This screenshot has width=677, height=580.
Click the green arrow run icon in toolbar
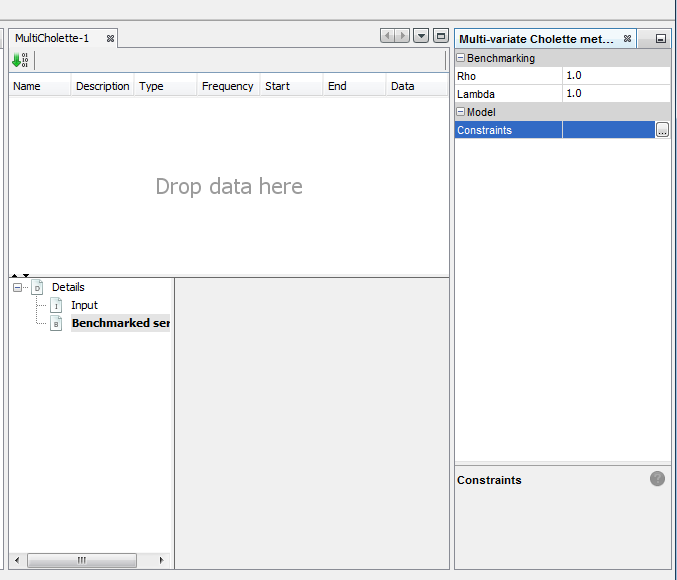(x=19, y=60)
